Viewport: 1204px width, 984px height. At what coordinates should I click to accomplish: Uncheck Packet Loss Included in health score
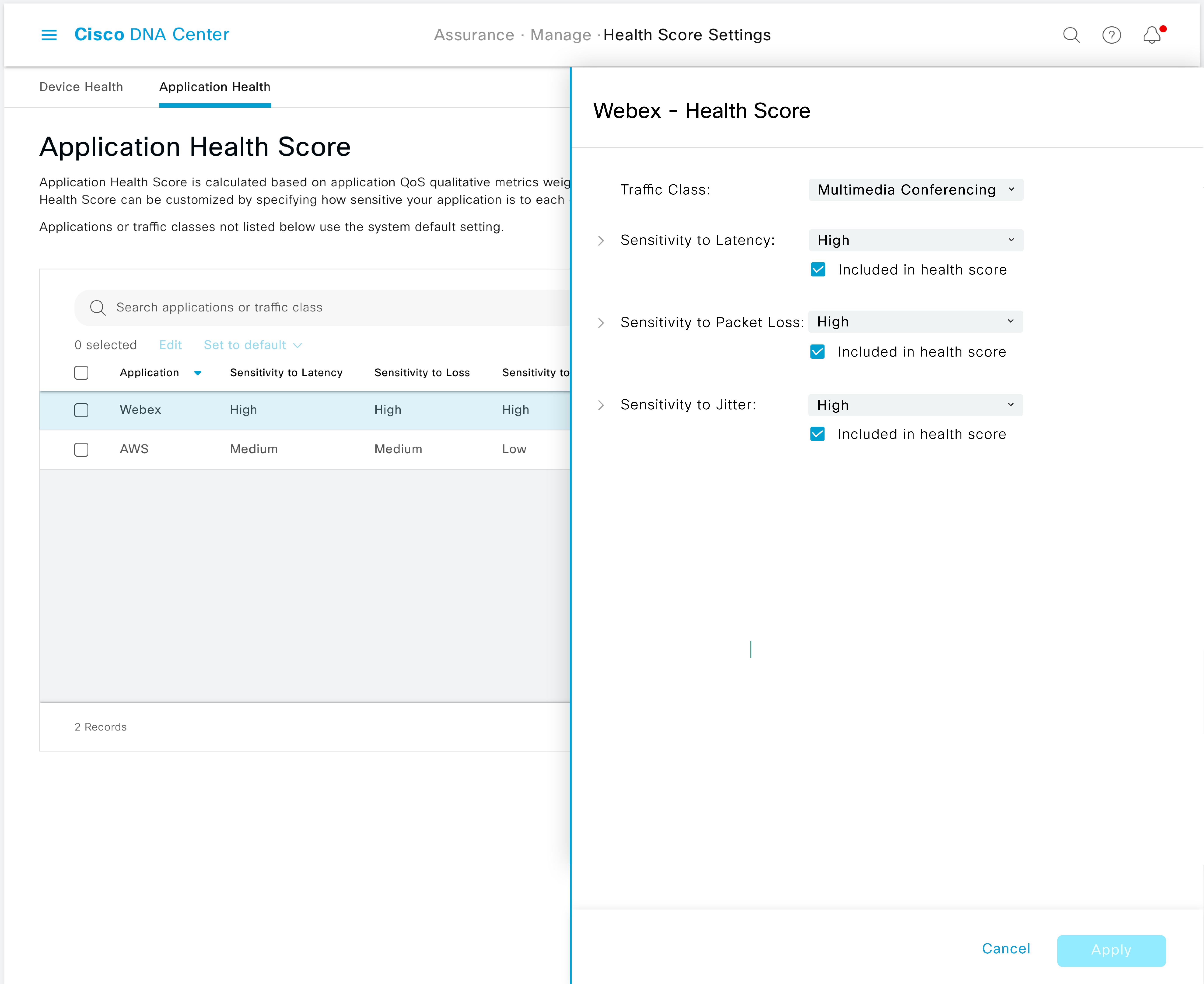pyautogui.click(x=817, y=352)
